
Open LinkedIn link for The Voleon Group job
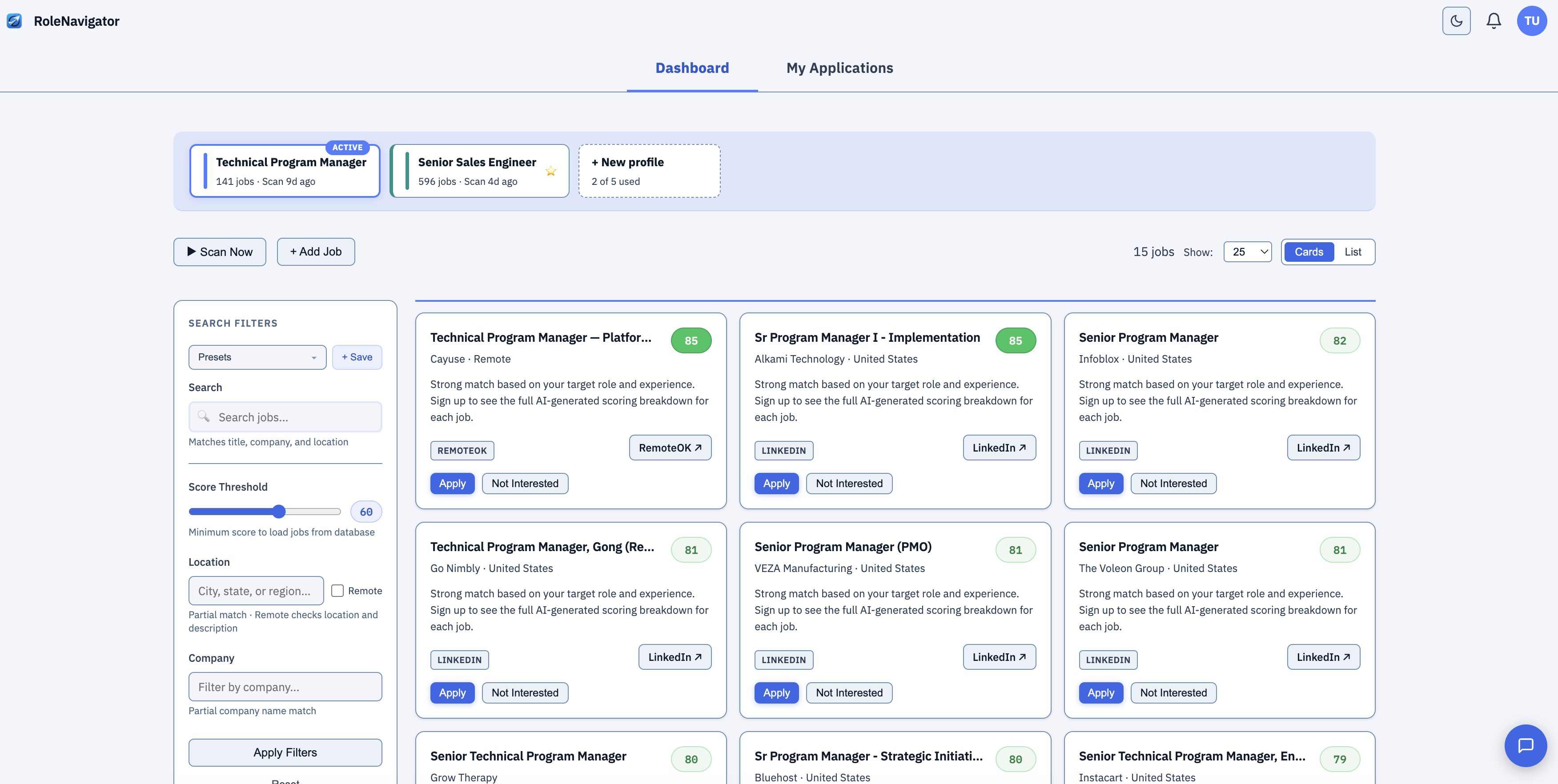tap(1323, 657)
